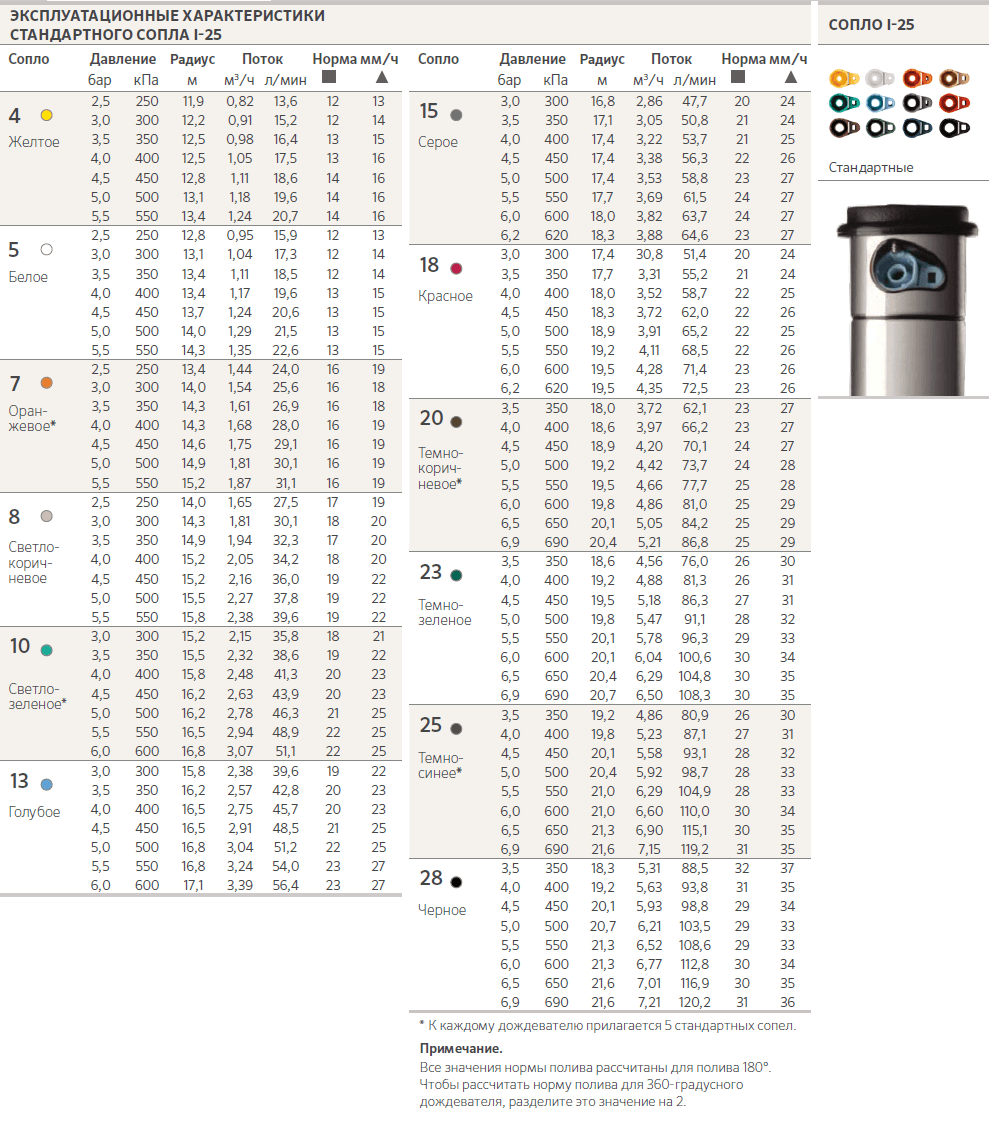
Task: Click the blue dot beside nozzle 13
Action: [46, 784]
